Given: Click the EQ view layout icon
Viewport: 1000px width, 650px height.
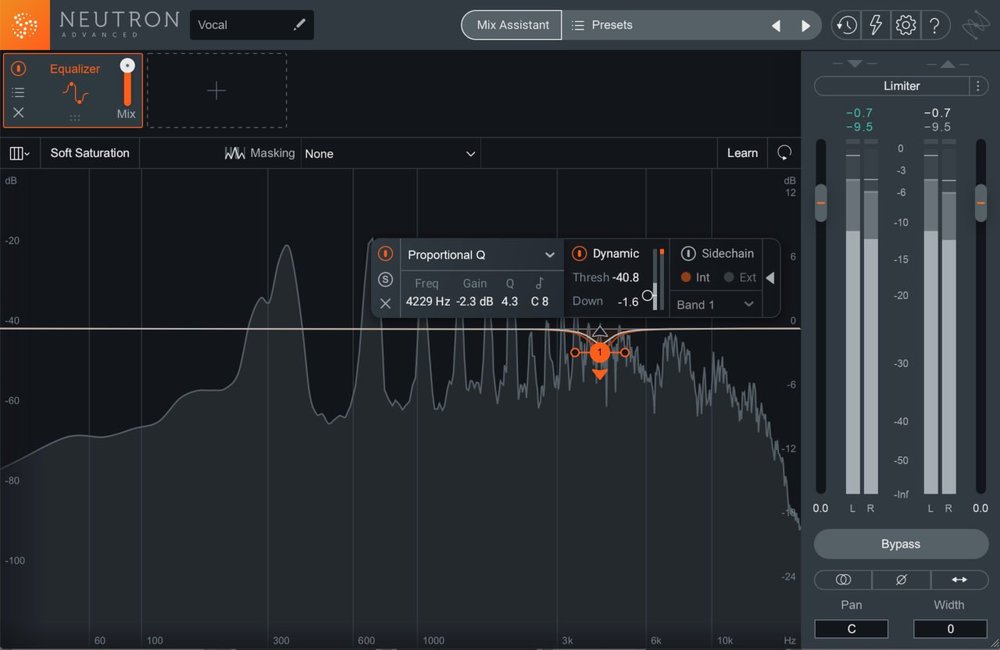Looking at the screenshot, I should (x=17, y=152).
